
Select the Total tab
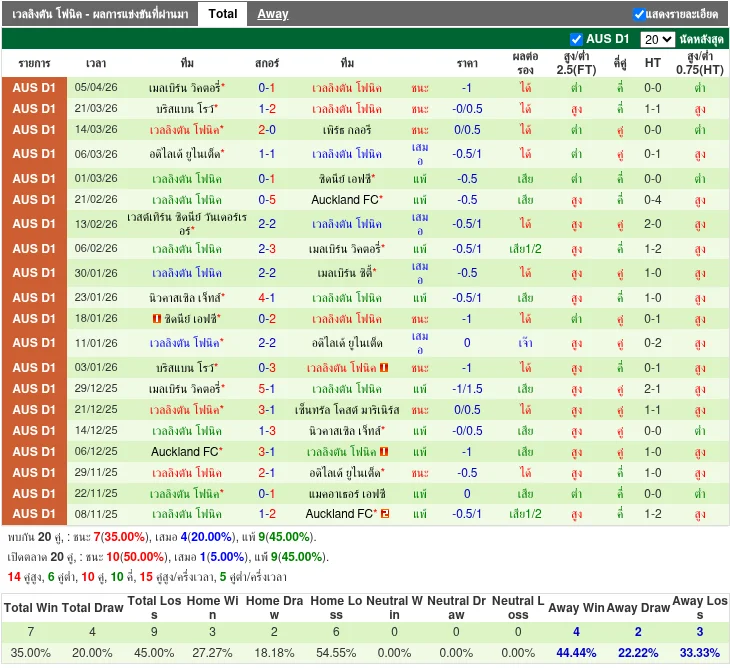223,14
